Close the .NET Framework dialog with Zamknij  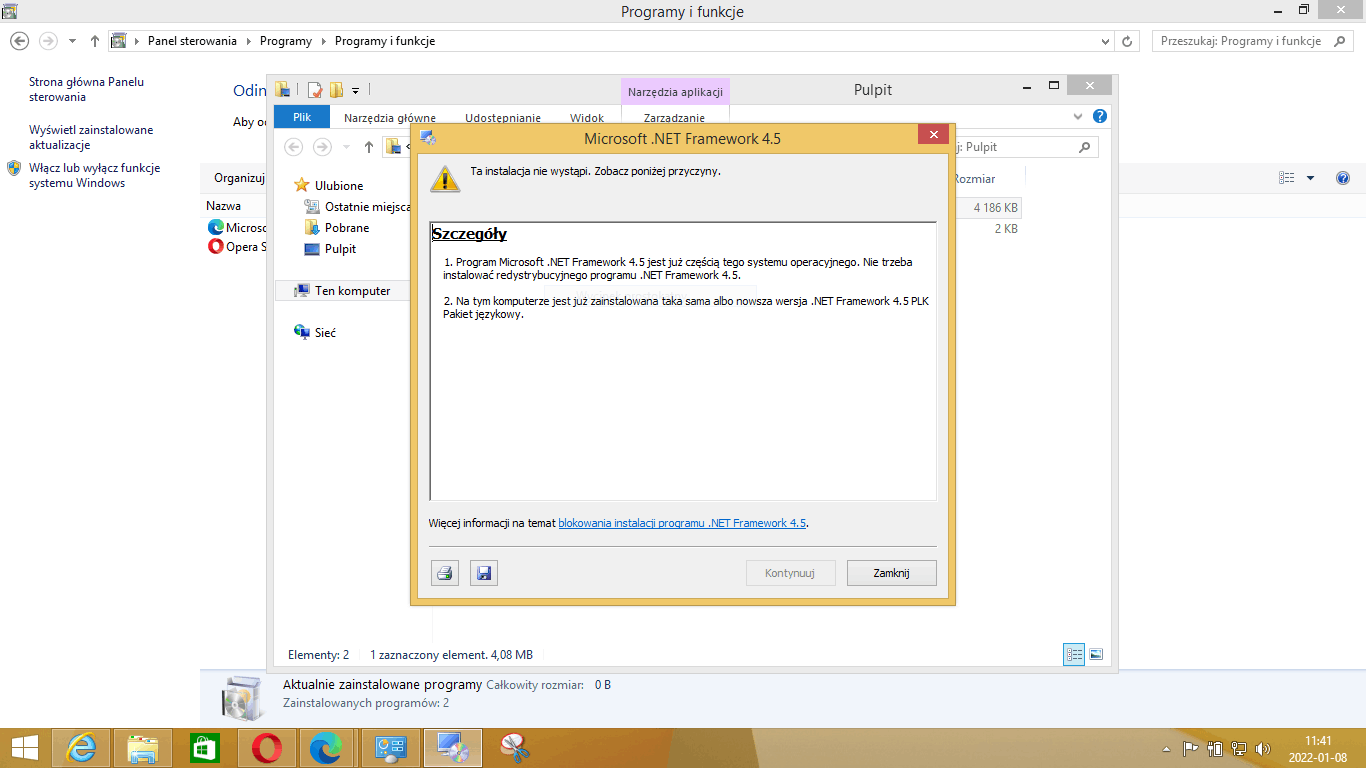pos(891,573)
